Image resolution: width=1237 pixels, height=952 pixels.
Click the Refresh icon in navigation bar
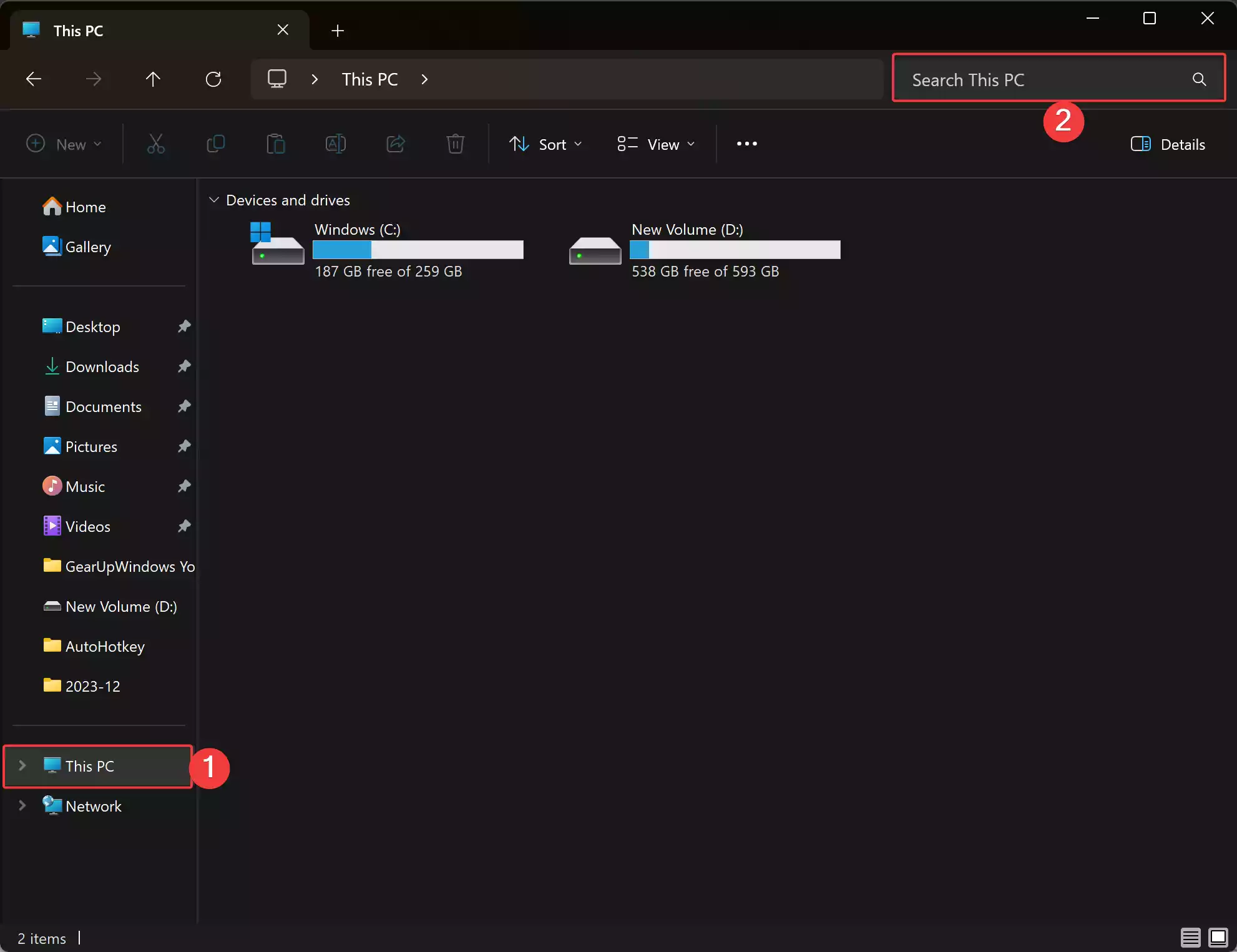(x=213, y=79)
